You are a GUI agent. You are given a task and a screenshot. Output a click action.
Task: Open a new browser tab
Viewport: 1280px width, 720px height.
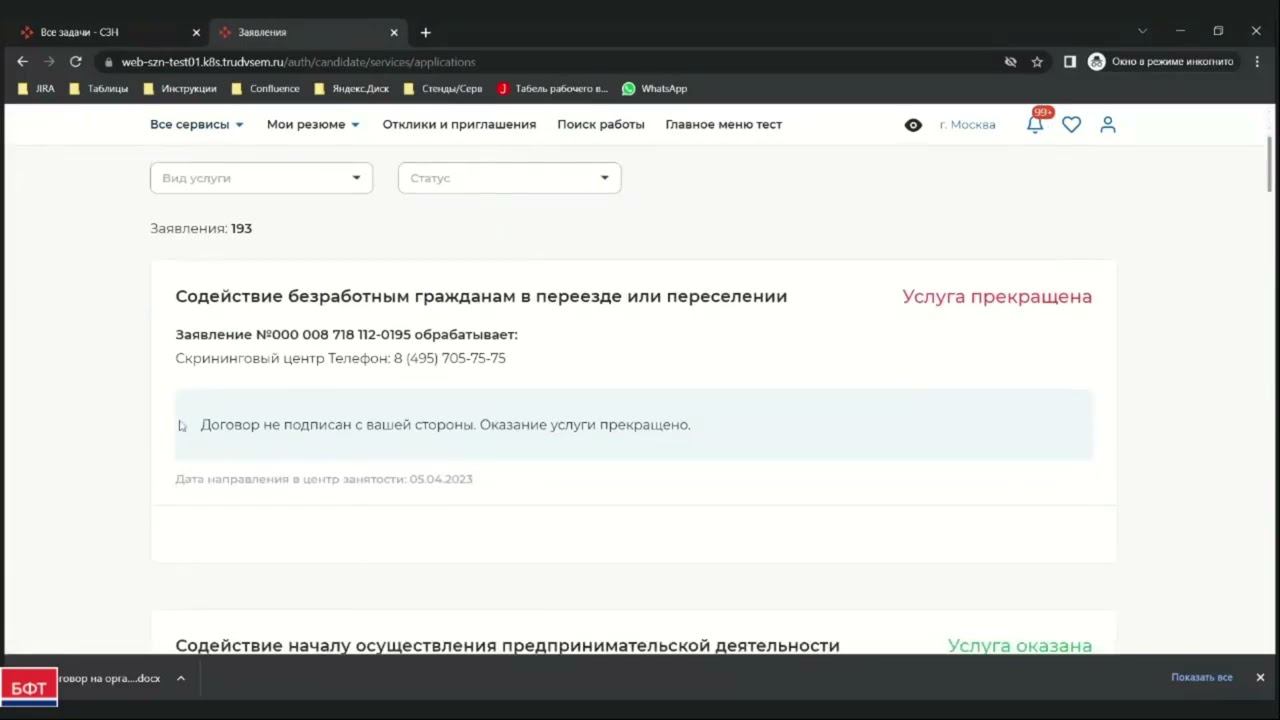[x=425, y=32]
